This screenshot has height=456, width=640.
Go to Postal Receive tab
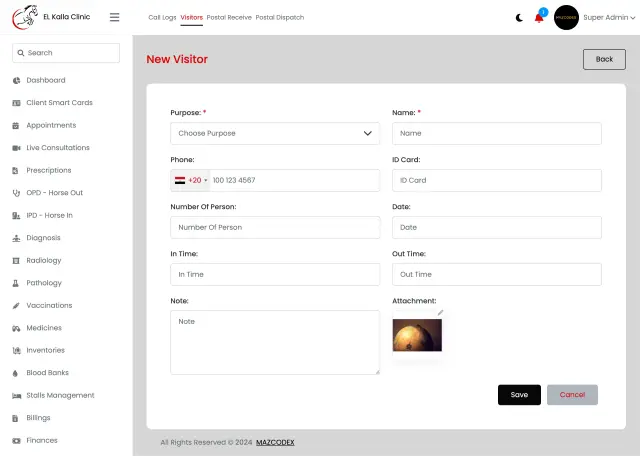tap(229, 18)
